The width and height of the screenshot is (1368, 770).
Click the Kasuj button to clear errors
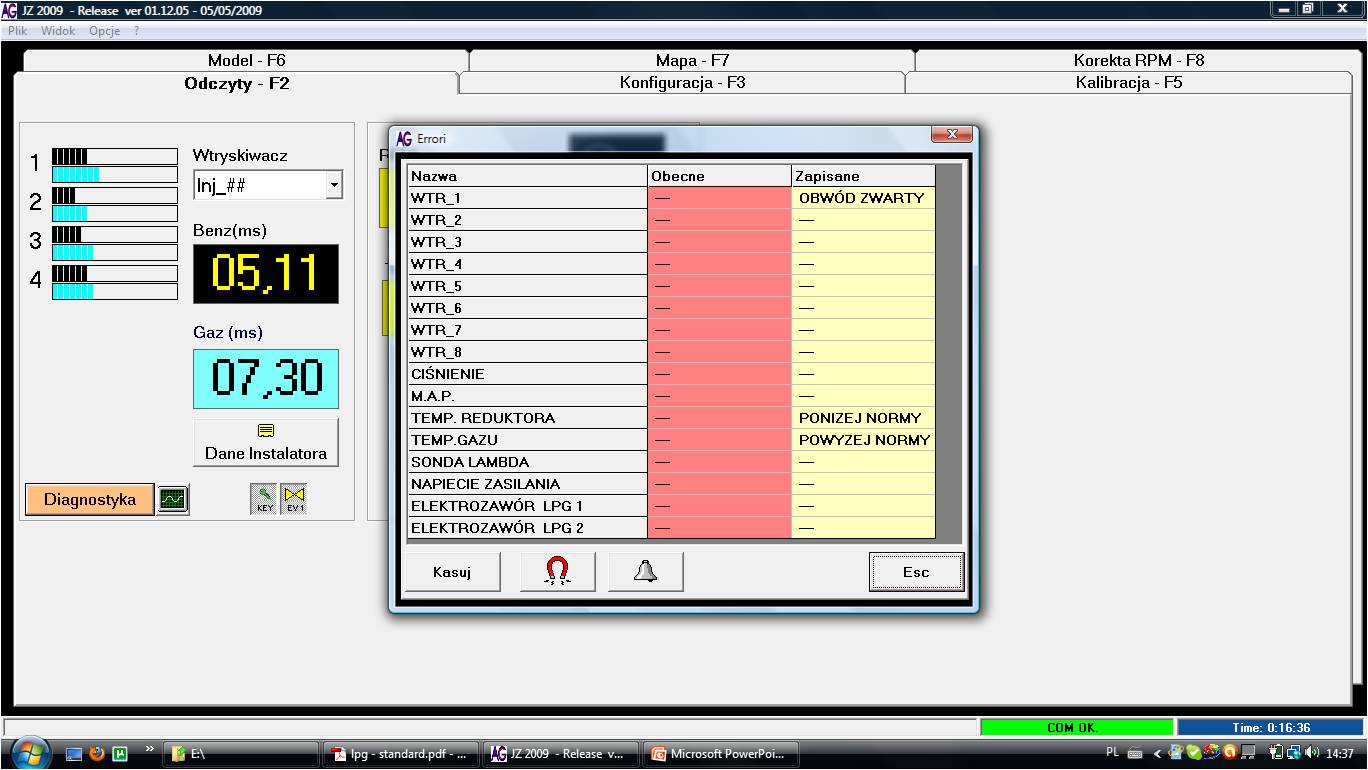(x=452, y=572)
